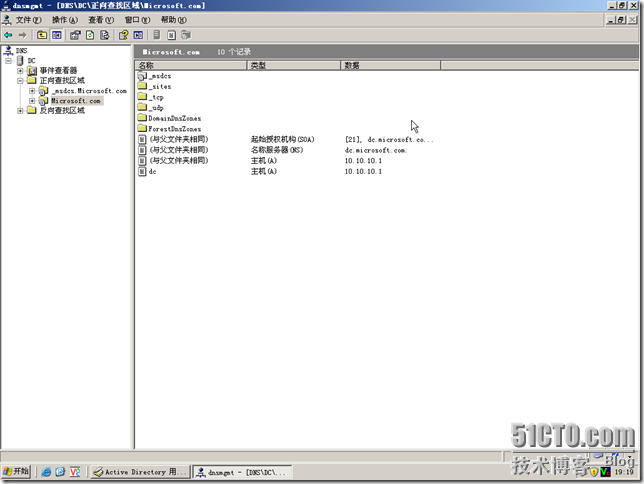The height and width of the screenshot is (484, 644).
Task: Click dc.microsoft.com. in the NS record row
Action: (376, 150)
